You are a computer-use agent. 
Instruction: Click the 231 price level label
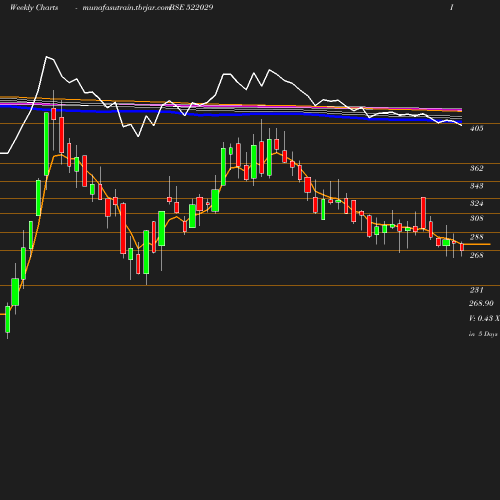point(476,290)
